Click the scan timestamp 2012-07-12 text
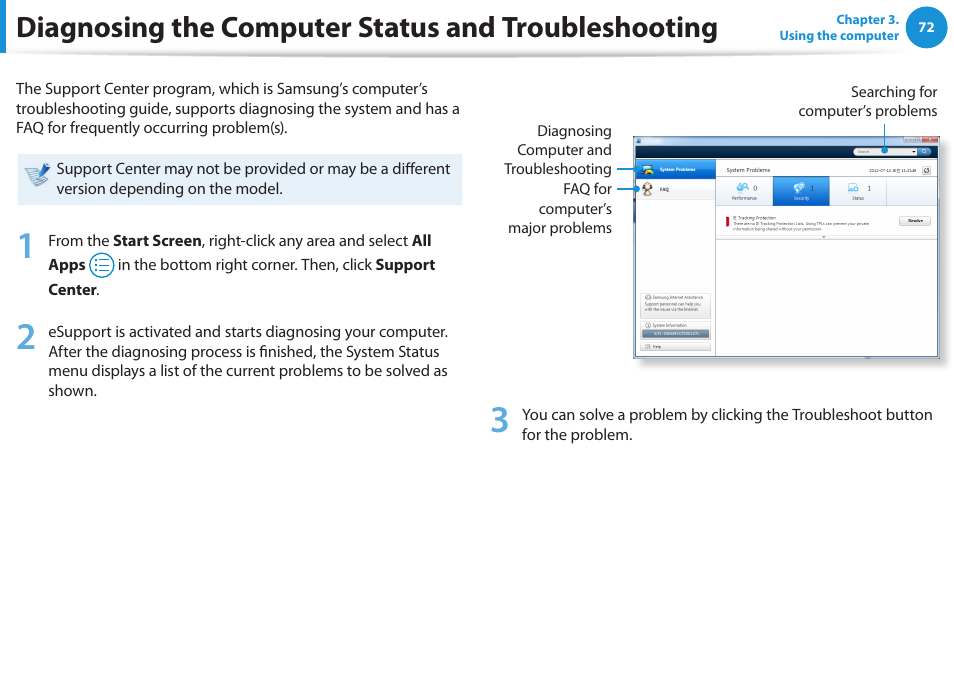Screen dimensions: 954x677 (x=893, y=171)
